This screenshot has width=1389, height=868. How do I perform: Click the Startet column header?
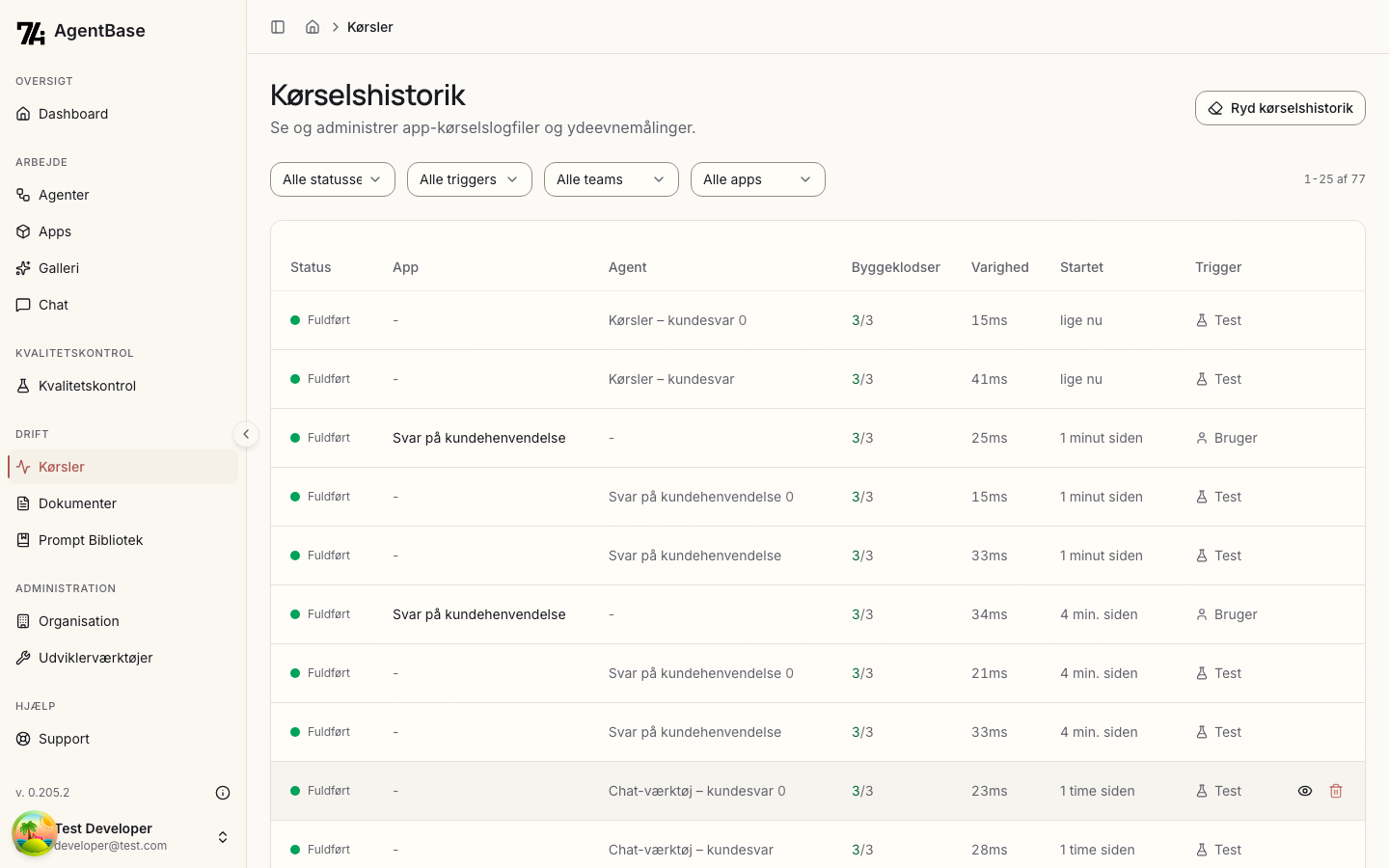click(x=1081, y=267)
